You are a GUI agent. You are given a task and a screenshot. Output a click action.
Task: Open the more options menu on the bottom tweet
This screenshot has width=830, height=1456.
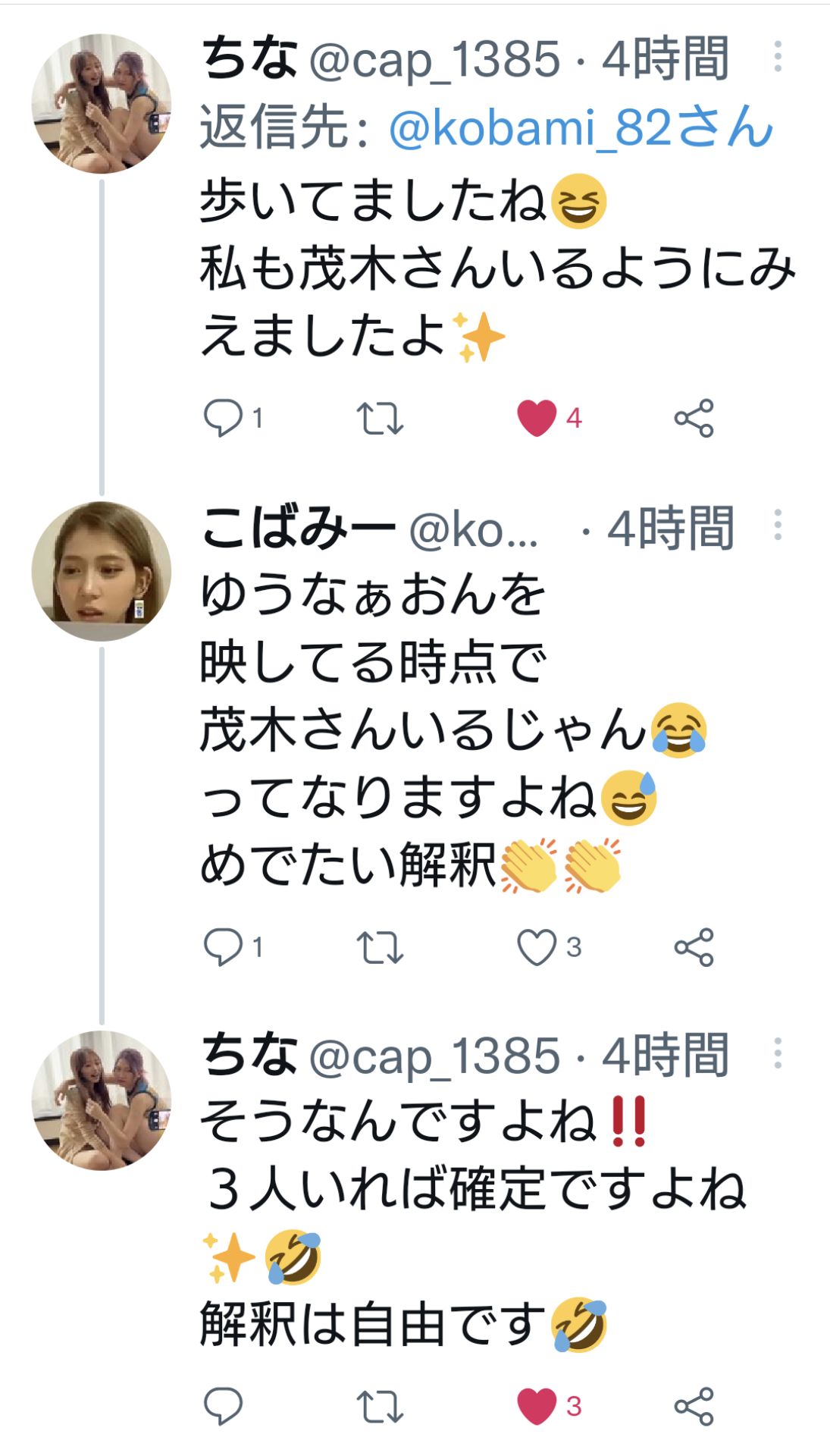[x=778, y=1054]
